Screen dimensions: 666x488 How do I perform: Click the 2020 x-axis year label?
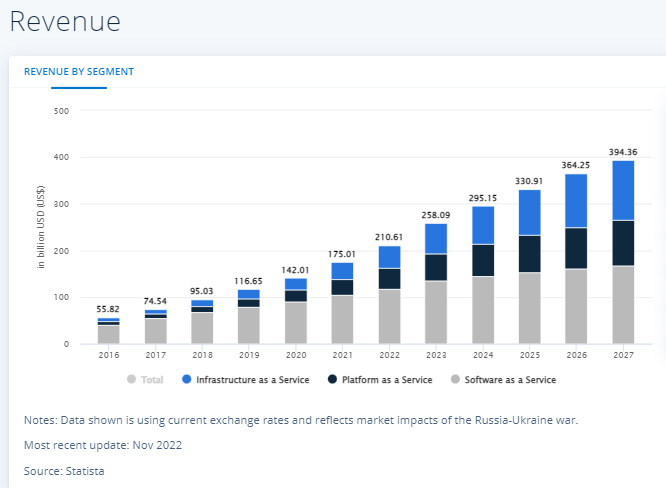click(x=296, y=355)
